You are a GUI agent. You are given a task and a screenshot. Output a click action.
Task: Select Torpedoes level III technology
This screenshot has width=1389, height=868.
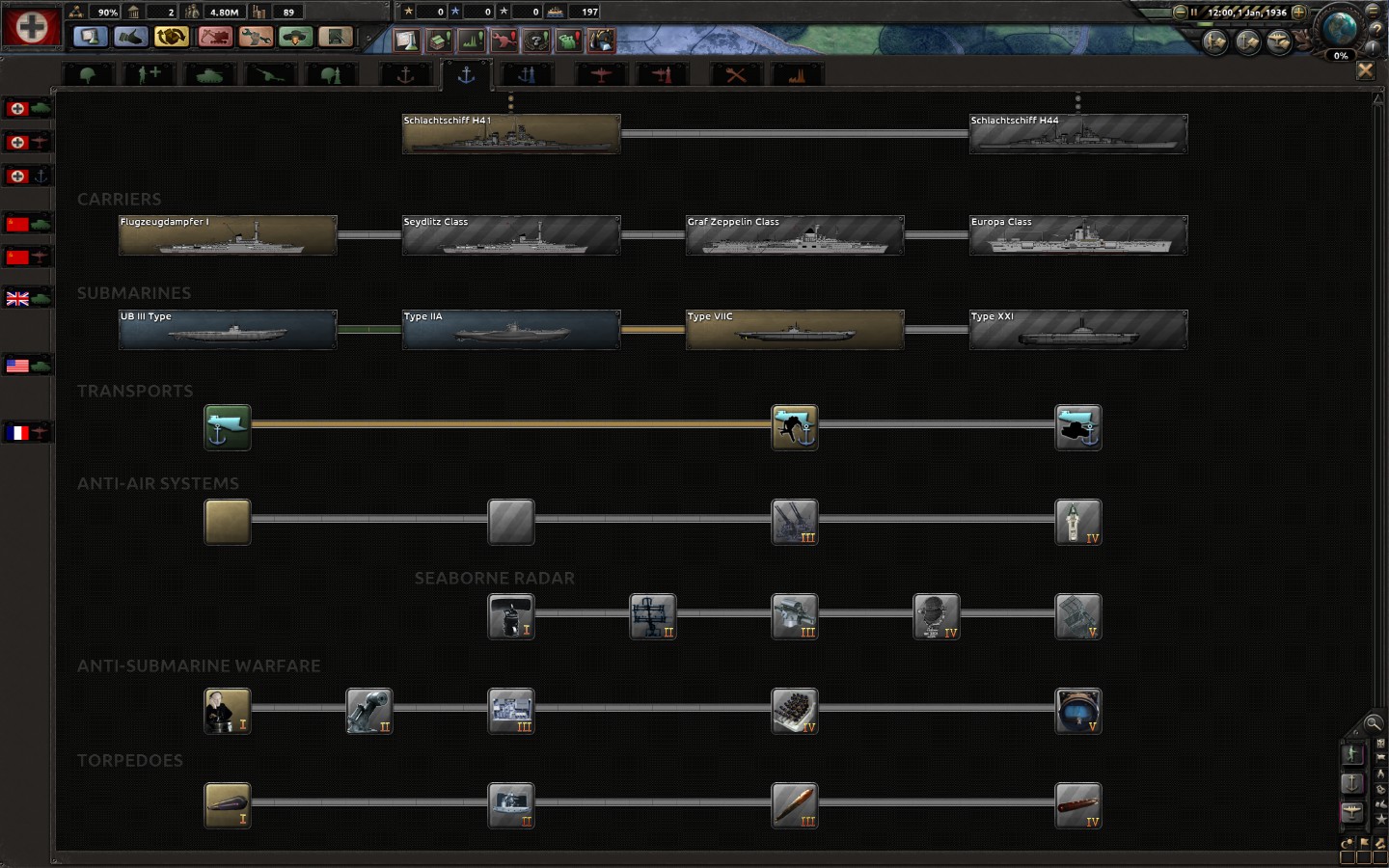tap(795, 805)
